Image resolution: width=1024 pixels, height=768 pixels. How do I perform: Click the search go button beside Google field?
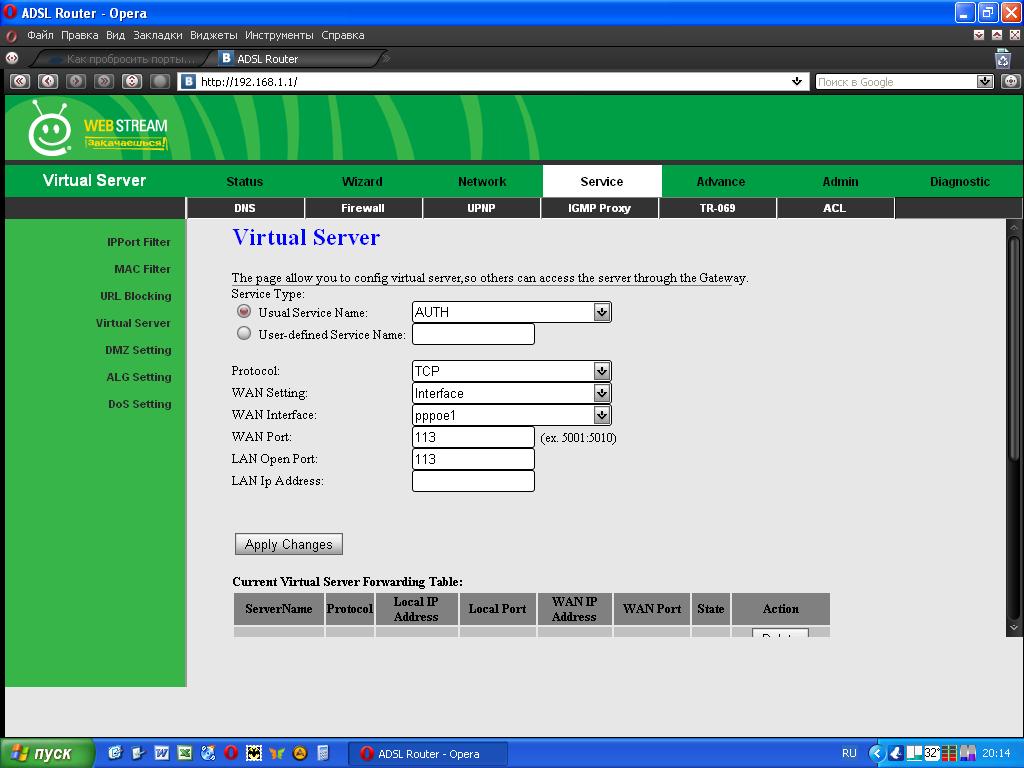(1010, 82)
